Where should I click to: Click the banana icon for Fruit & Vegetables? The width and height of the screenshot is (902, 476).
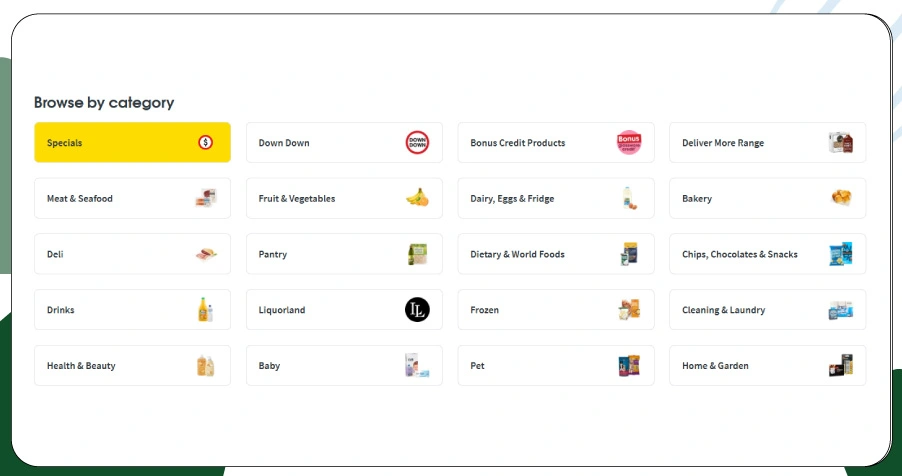coord(417,198)
